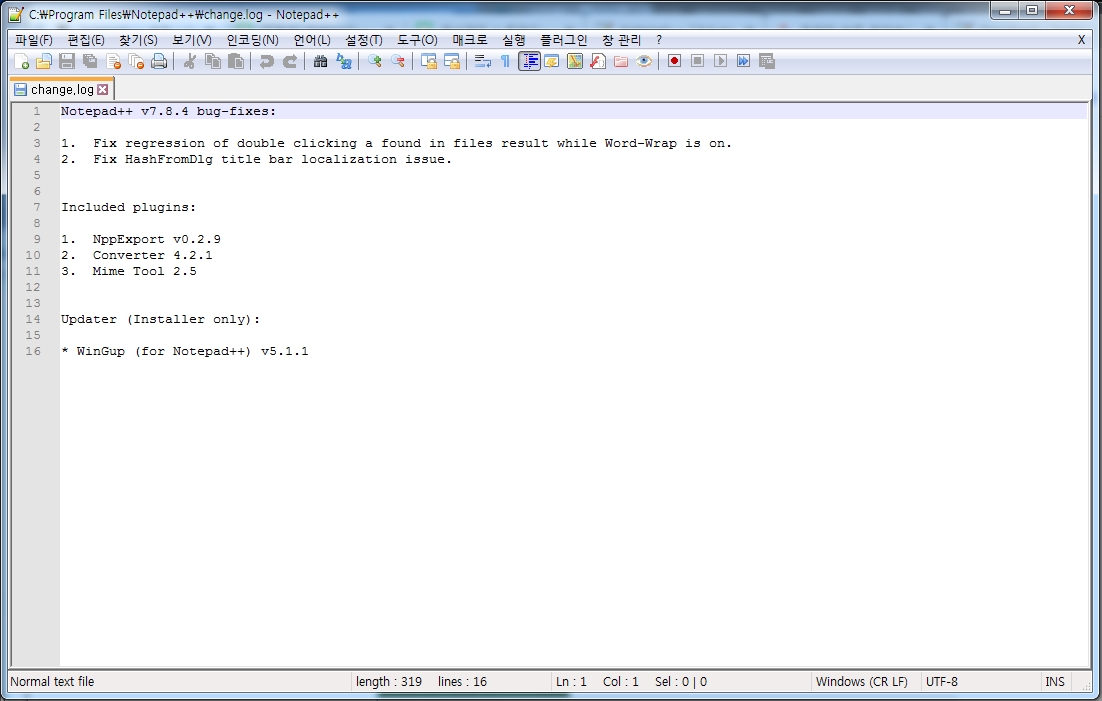Click 'Windows (CR LF)' line ending field
This screenshot has height=701, width=1102.
pyautogui.click(x=862, y=681)
